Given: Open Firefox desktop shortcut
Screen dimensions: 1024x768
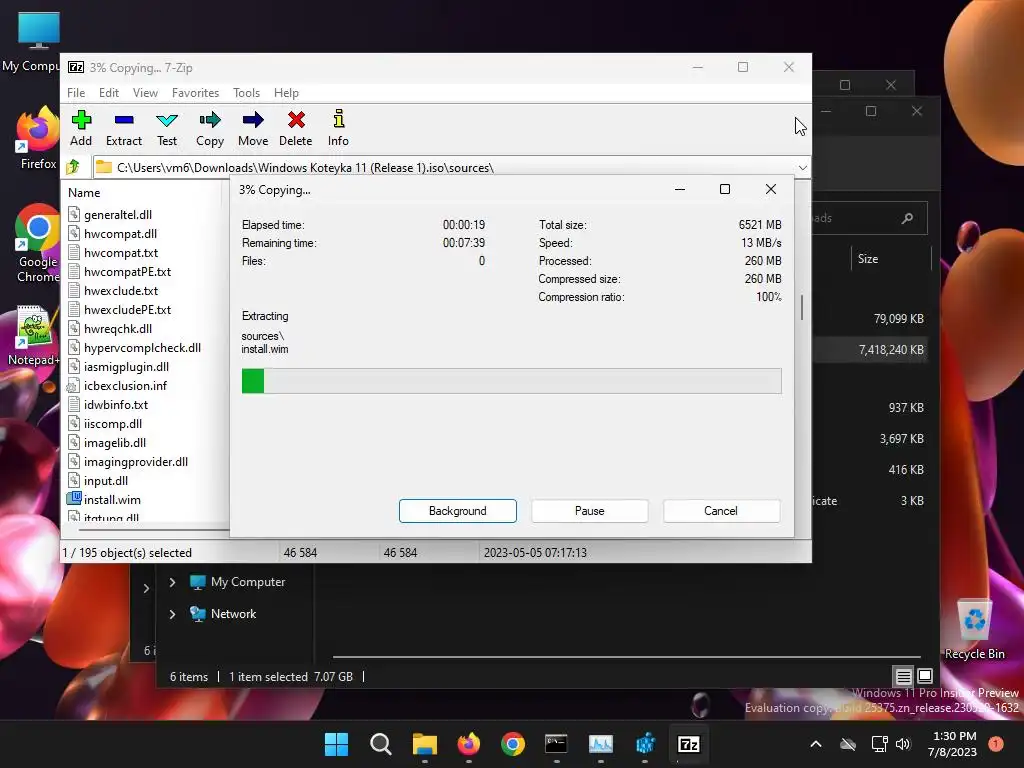Looking at the screenshot, I should click(x=38, y=138).
